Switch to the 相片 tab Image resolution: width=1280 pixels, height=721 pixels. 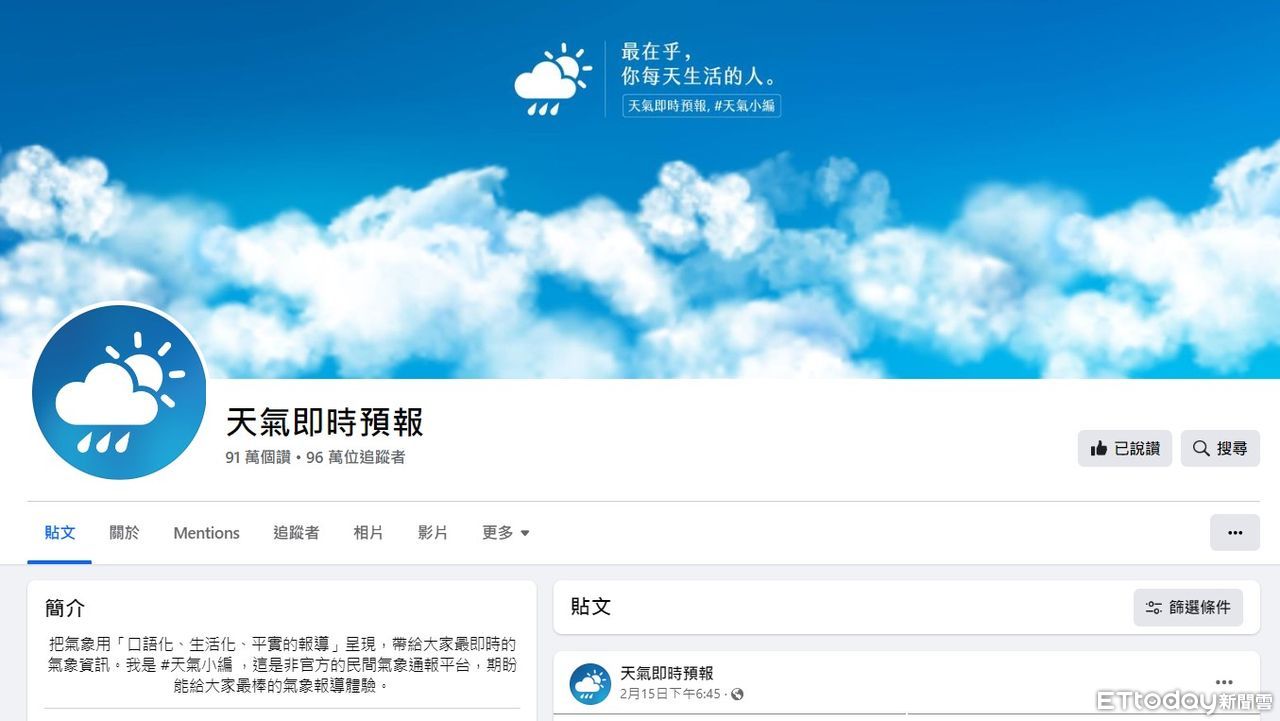(368, 533)
